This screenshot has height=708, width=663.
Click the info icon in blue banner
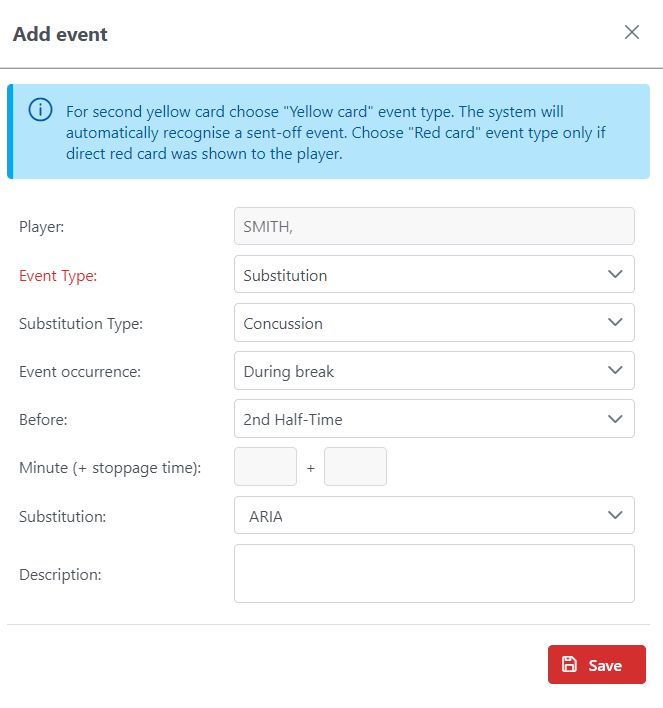point(40,110)
